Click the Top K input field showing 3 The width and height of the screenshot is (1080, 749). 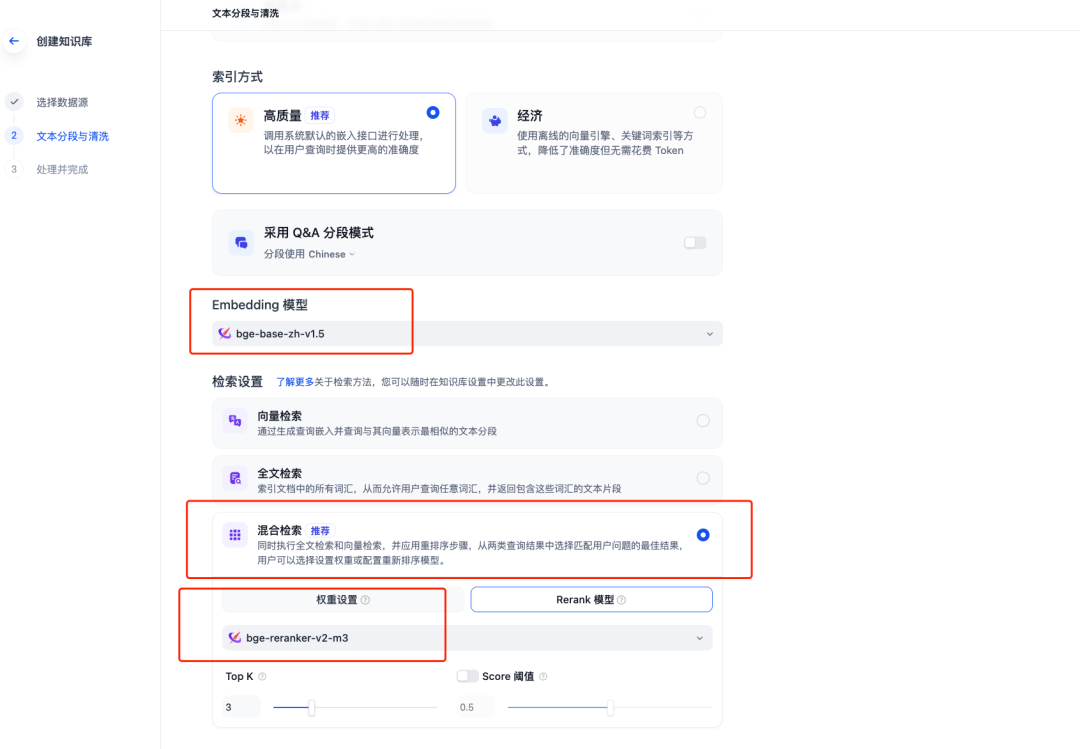[x=239, y=707]
